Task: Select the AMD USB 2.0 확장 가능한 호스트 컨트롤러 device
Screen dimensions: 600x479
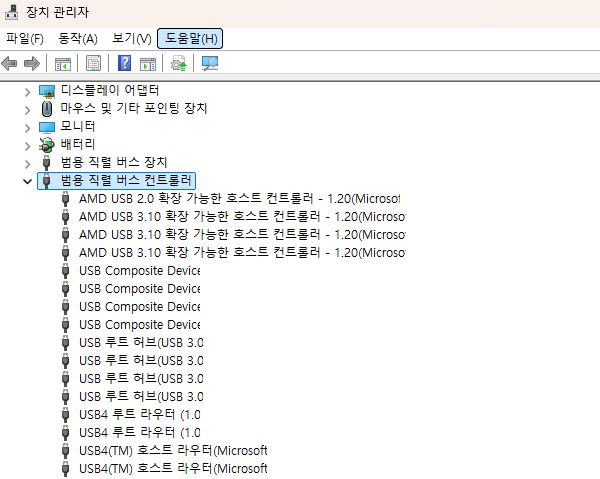Action: coord(240,199)
